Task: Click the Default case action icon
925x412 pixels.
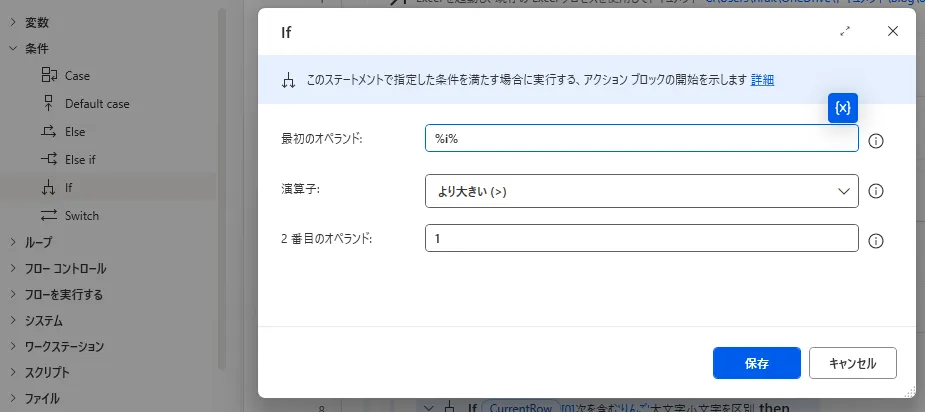Action: tap(49, 103)
